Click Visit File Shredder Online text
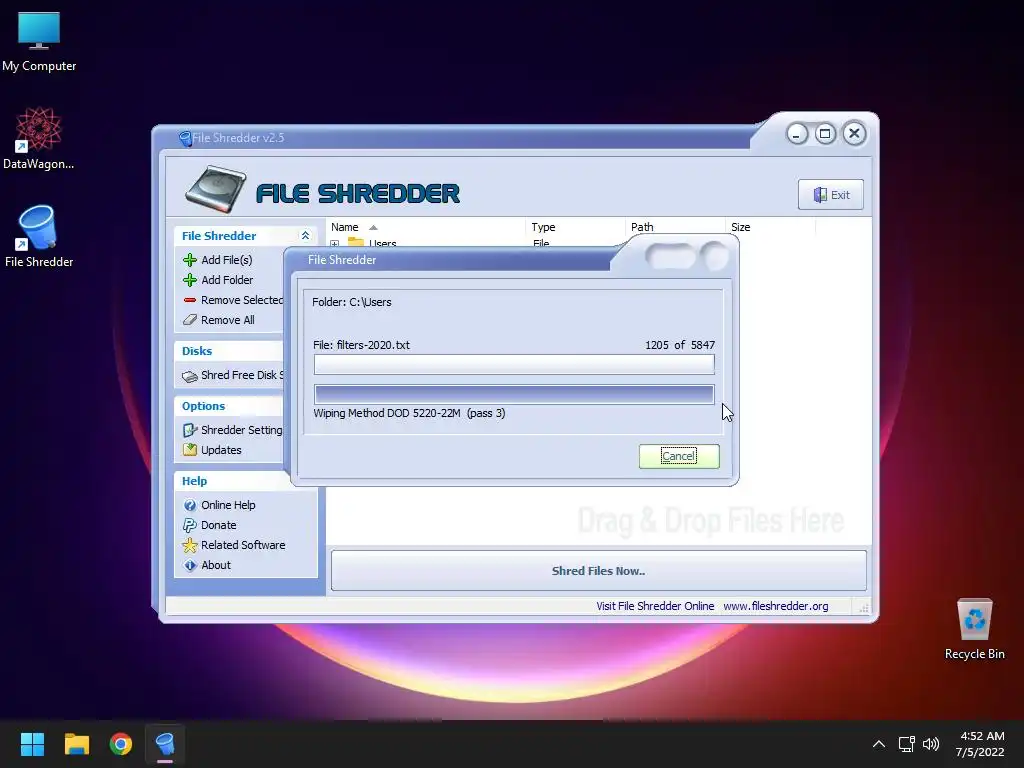This screenshot has width=1024, height=768. pyautogui.click(x=655, y=606)
